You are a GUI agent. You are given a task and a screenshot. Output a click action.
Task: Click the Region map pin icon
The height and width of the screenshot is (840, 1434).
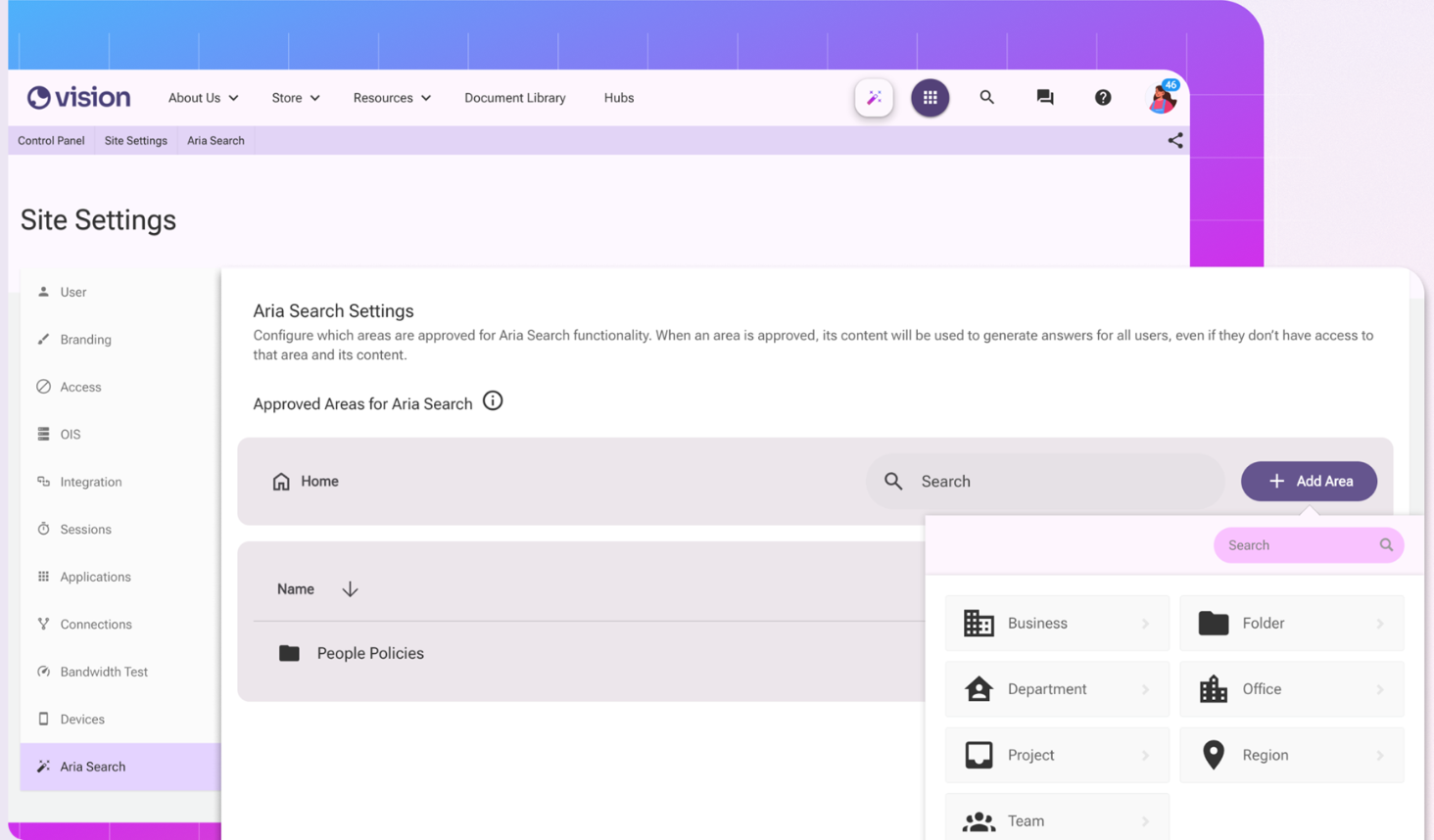point(1214,755)
